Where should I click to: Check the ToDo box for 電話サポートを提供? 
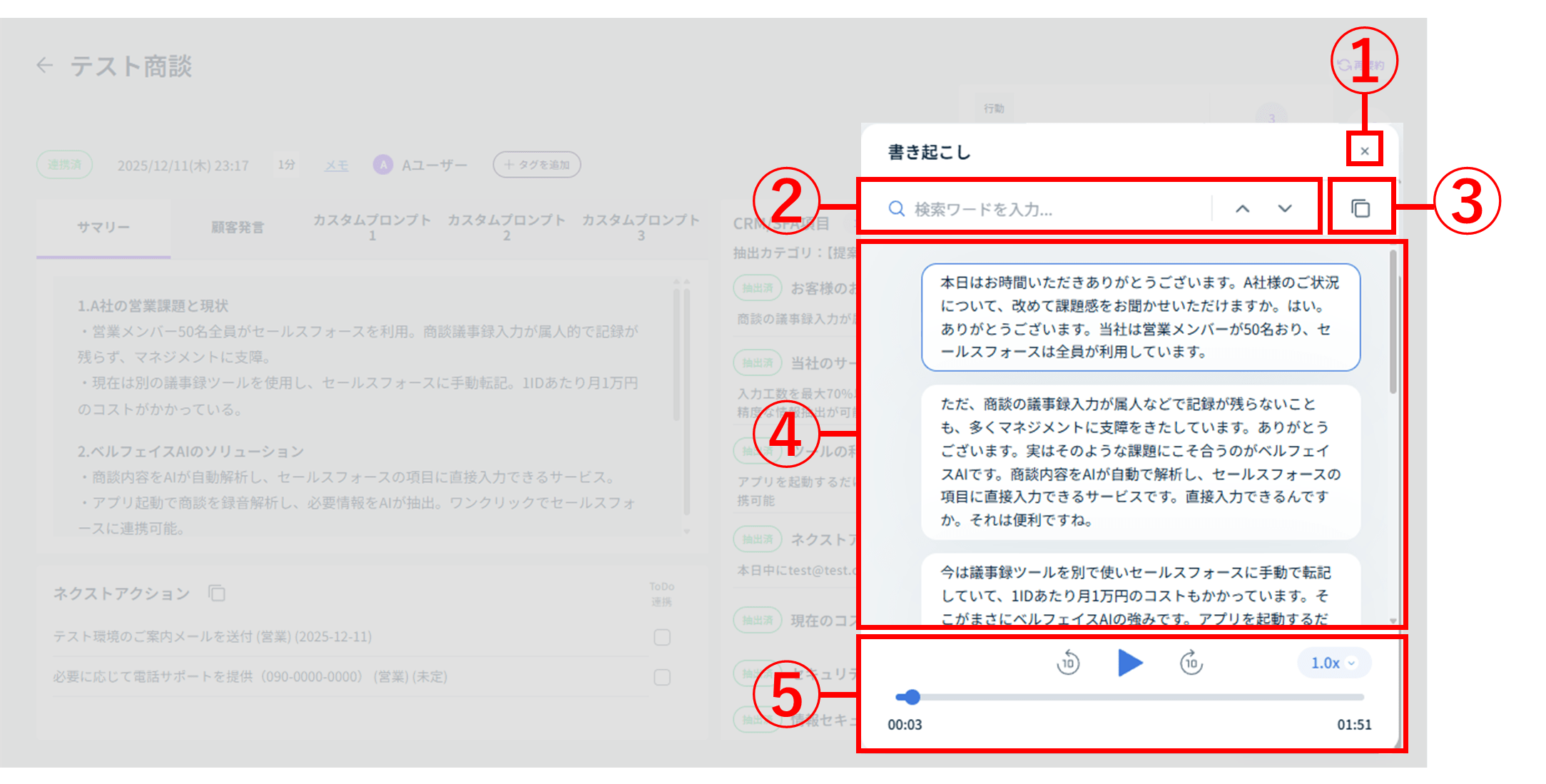[x=662, y=676]
